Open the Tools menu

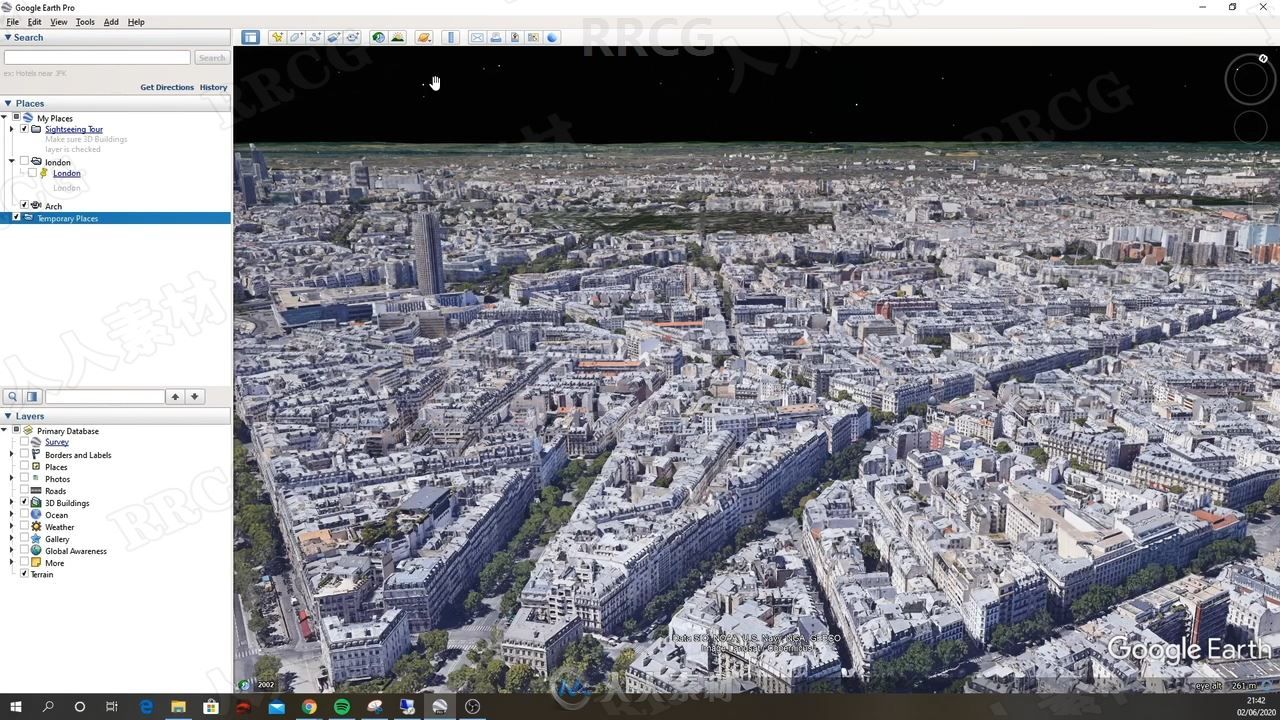[85, 22]
